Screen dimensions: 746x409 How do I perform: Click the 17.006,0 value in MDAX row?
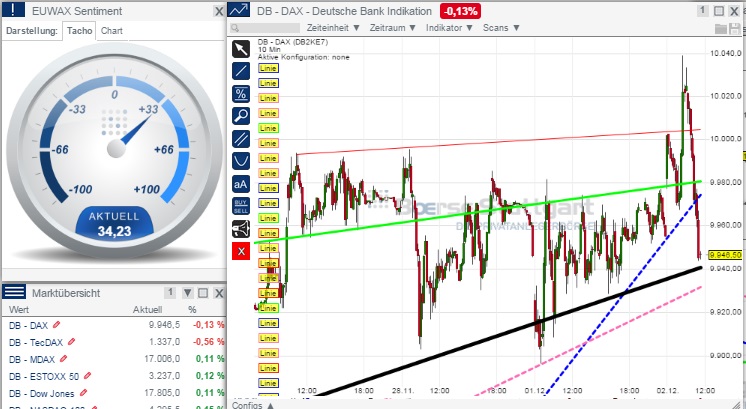tap(162, 359)
